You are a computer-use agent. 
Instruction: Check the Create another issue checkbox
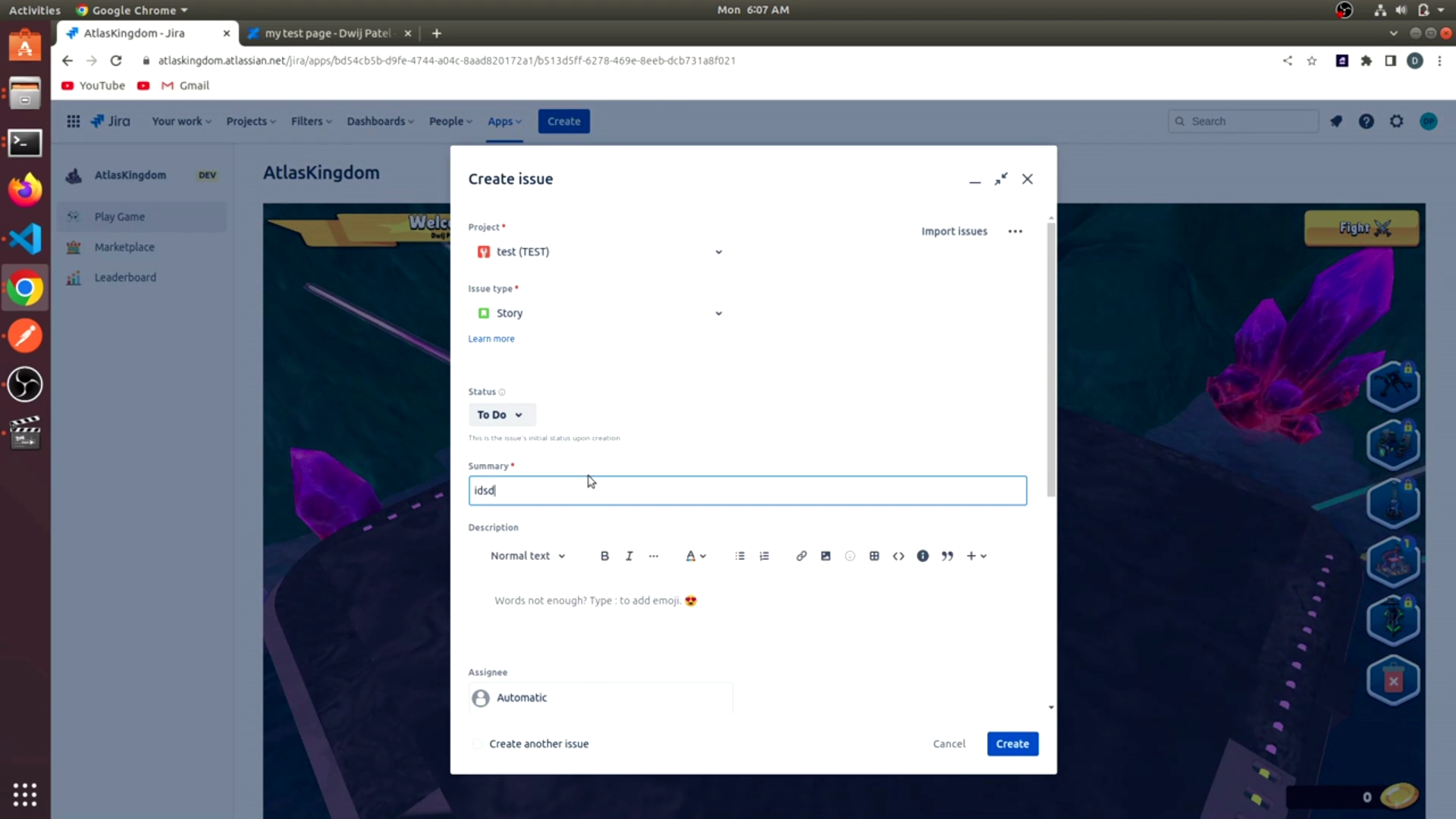(x=478, y=744)
